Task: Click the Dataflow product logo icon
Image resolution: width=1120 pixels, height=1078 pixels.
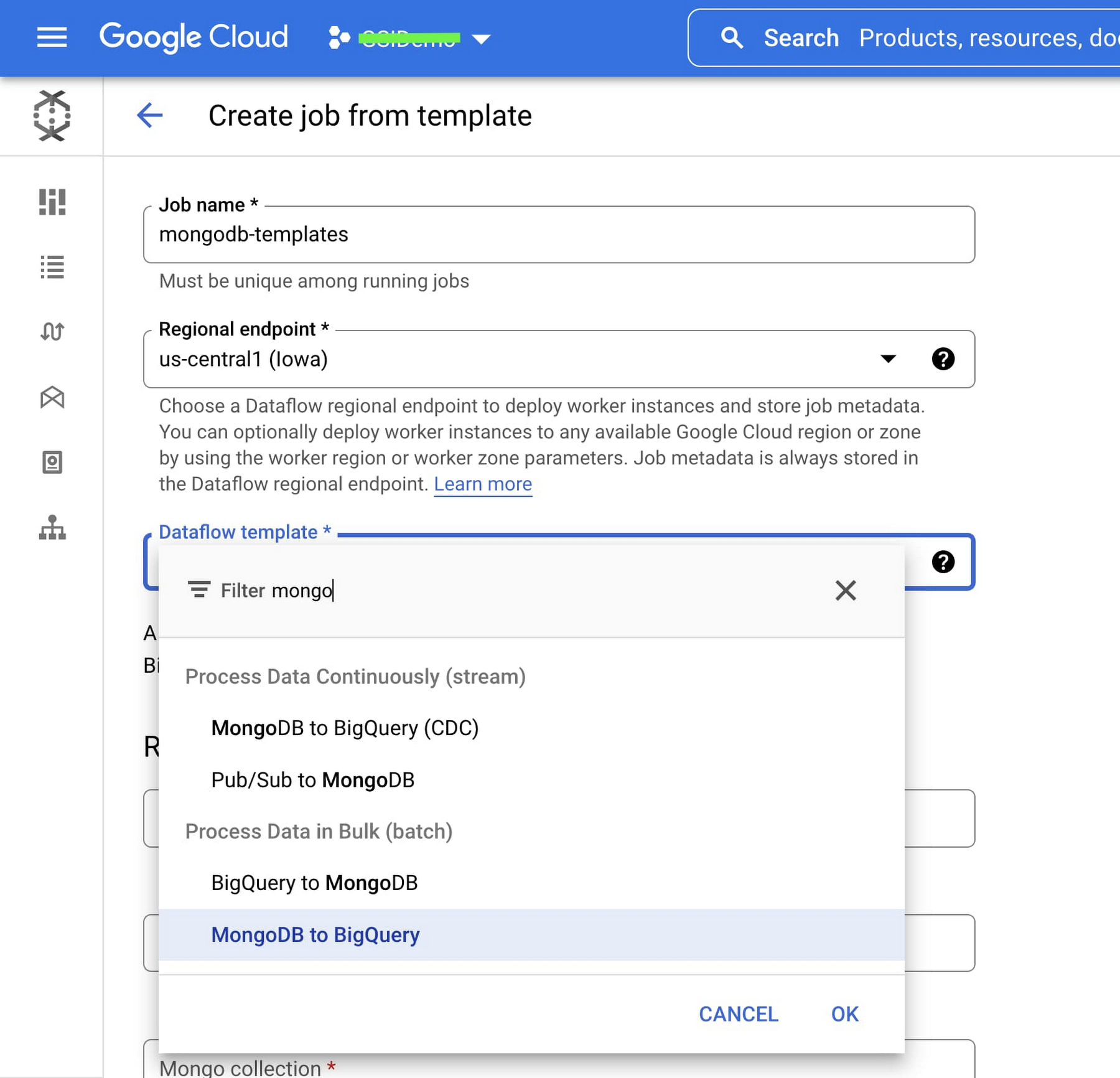Action: point(52,116)
